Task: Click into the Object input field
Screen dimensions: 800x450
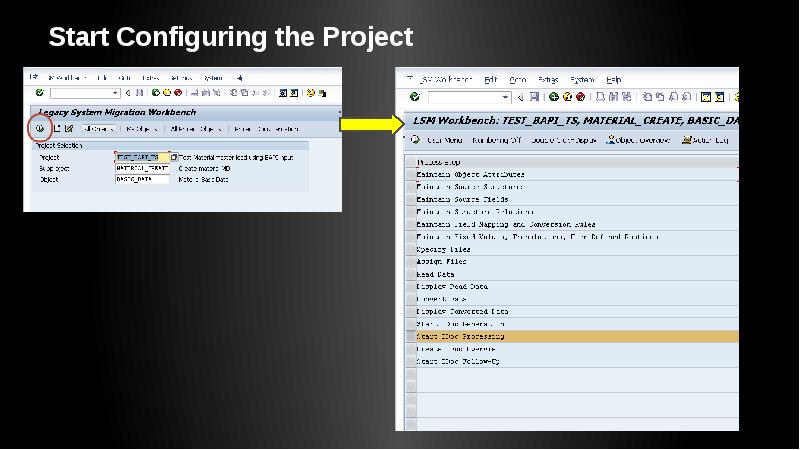Action: click(142, 180)
